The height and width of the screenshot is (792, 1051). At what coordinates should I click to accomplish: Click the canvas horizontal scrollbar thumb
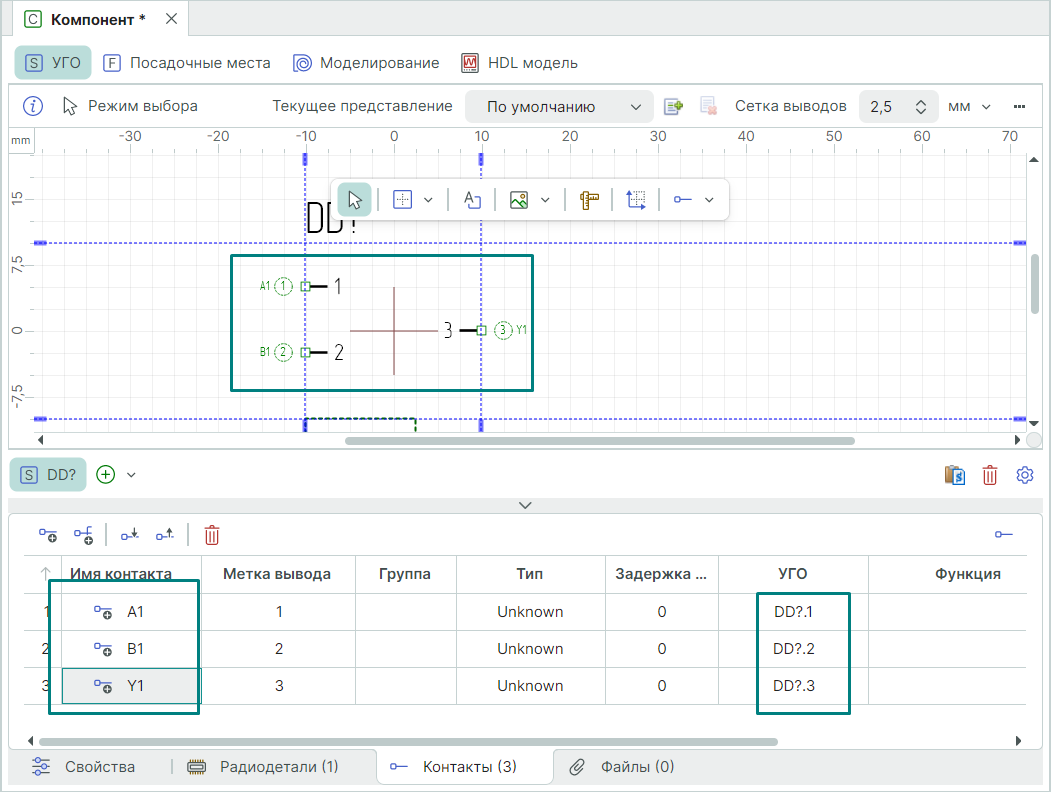click(x=599, y=440)
